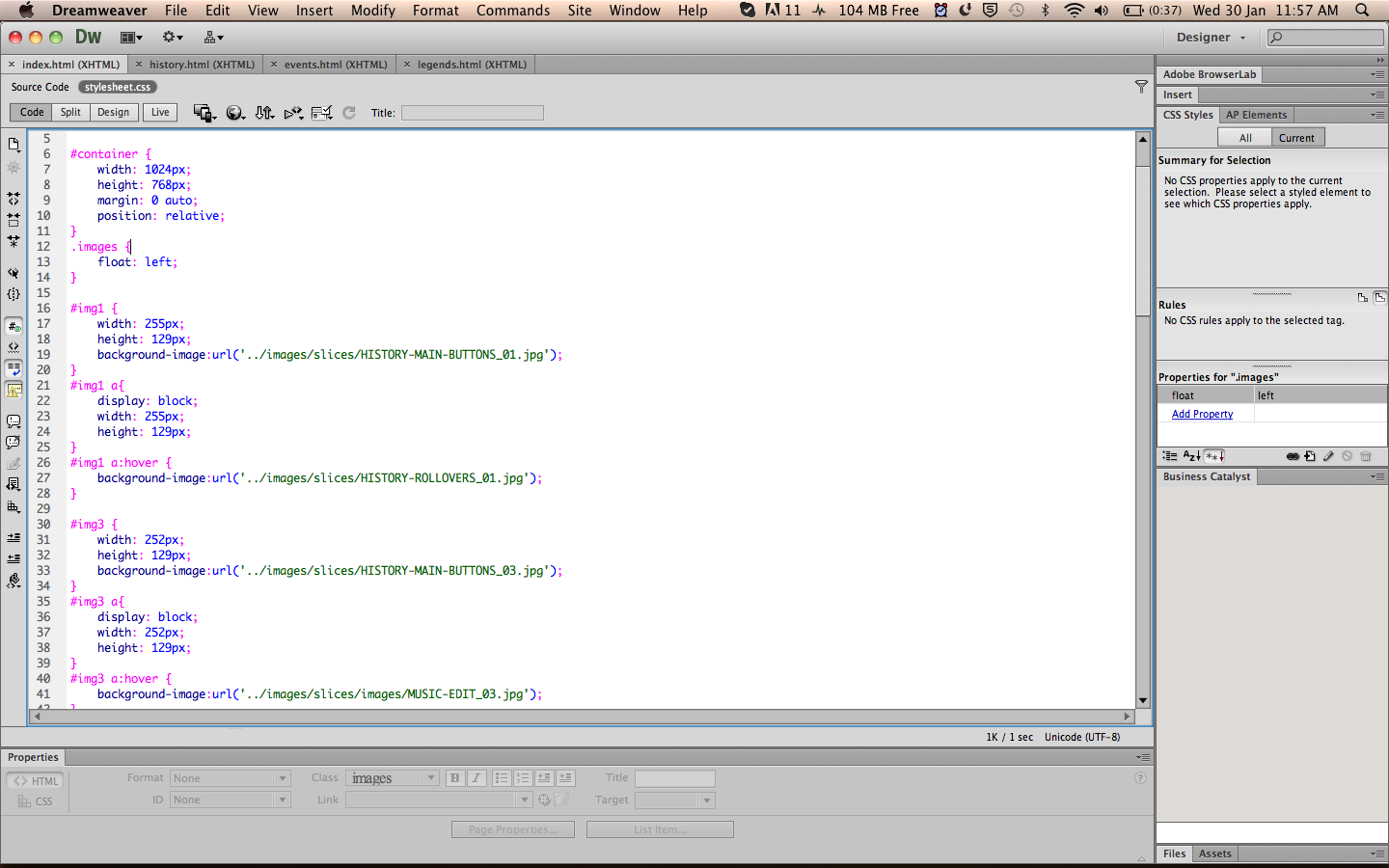Show All CSS rules mode
Screen dimensions: 1389x868
click(x=1245, y=138)
